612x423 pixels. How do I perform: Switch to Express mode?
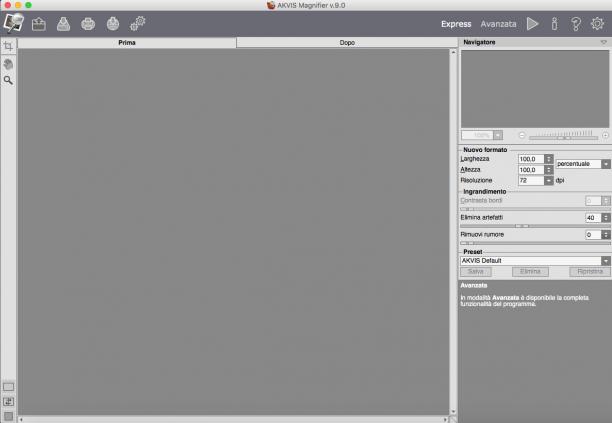pos(456,24)
